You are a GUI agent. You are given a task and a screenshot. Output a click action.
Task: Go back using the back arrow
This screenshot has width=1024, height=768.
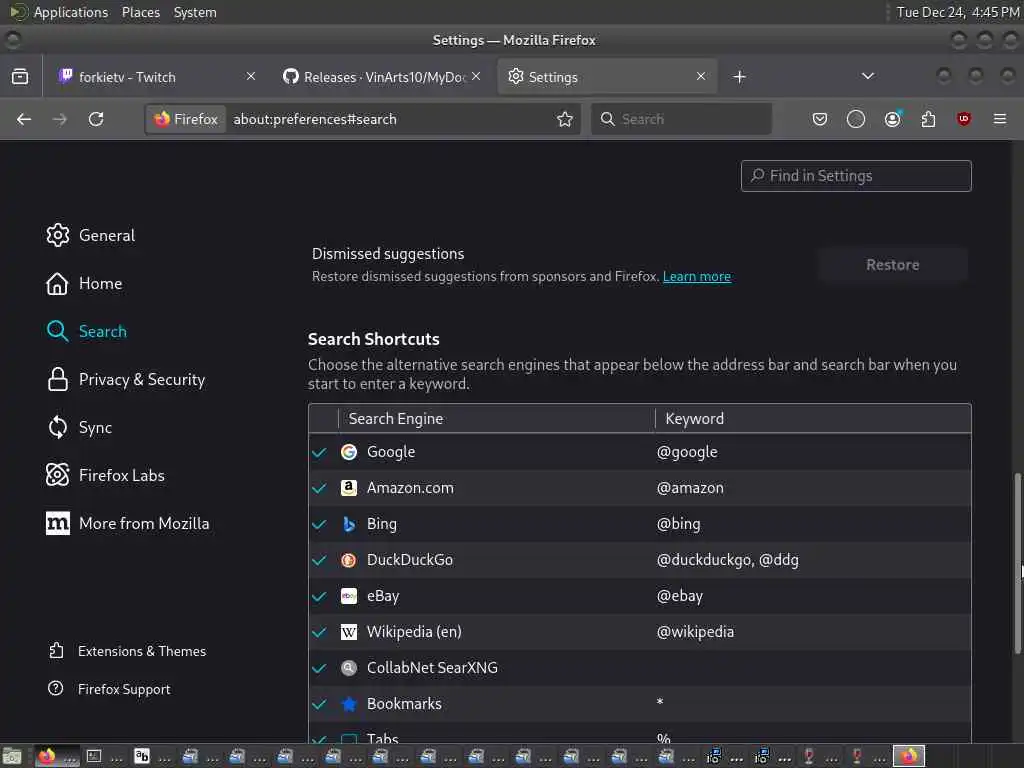click(x=24, y=119)
